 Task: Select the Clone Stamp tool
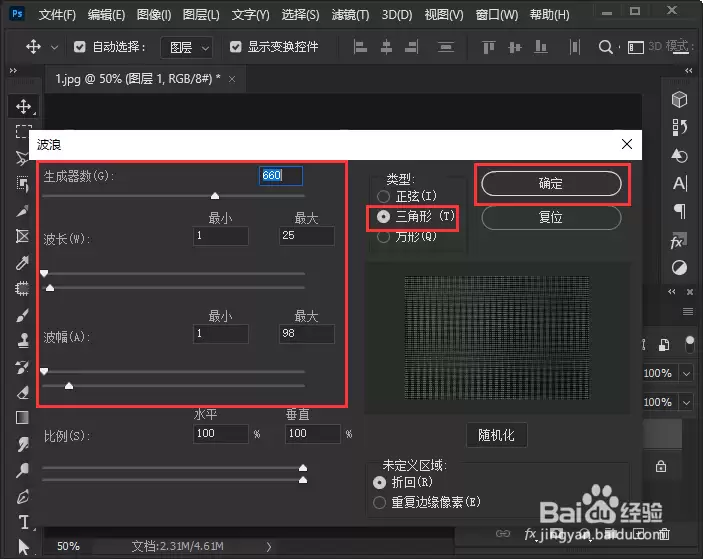tap(22, 341)
